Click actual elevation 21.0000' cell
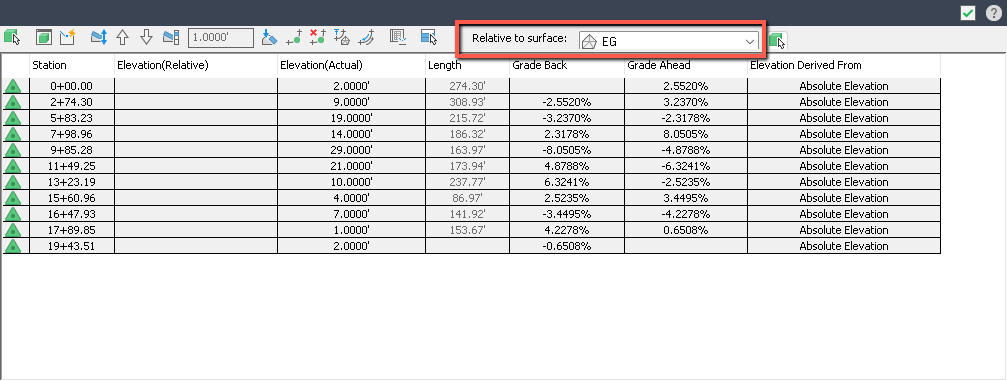 [x=351, y=166]
